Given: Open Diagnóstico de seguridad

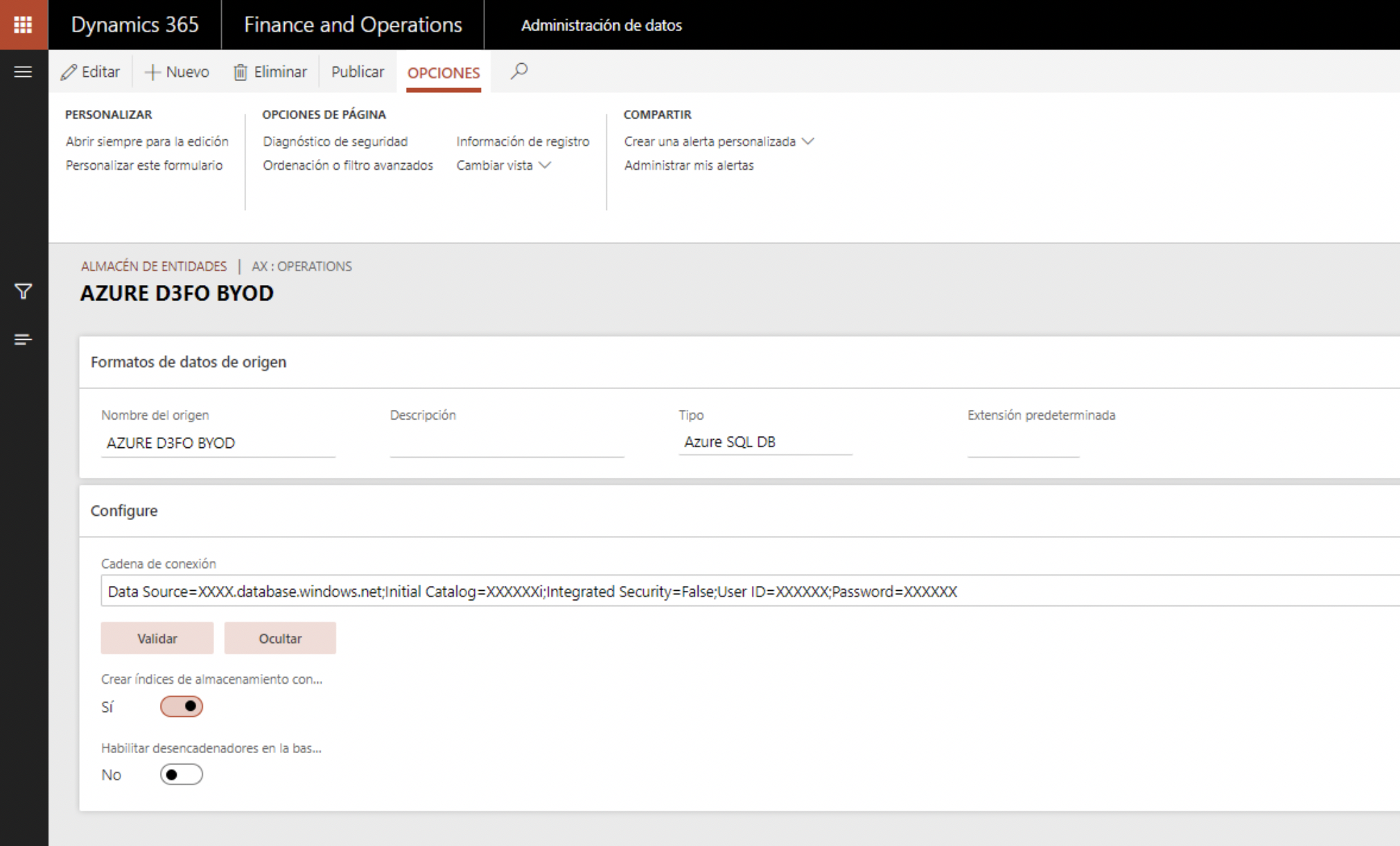Looking at the screenshot, I should 335,141.
